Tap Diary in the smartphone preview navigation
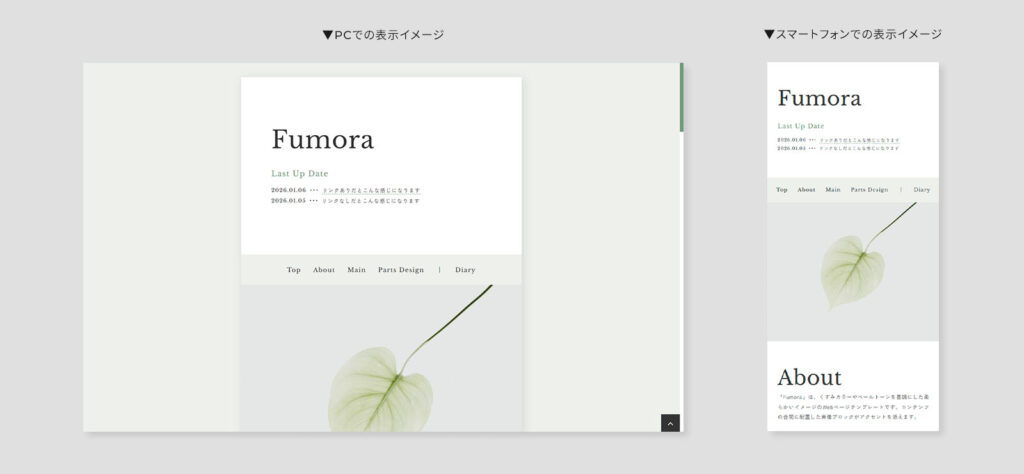The height and width of the screenshot is (474, 1024). click(921, 189)
